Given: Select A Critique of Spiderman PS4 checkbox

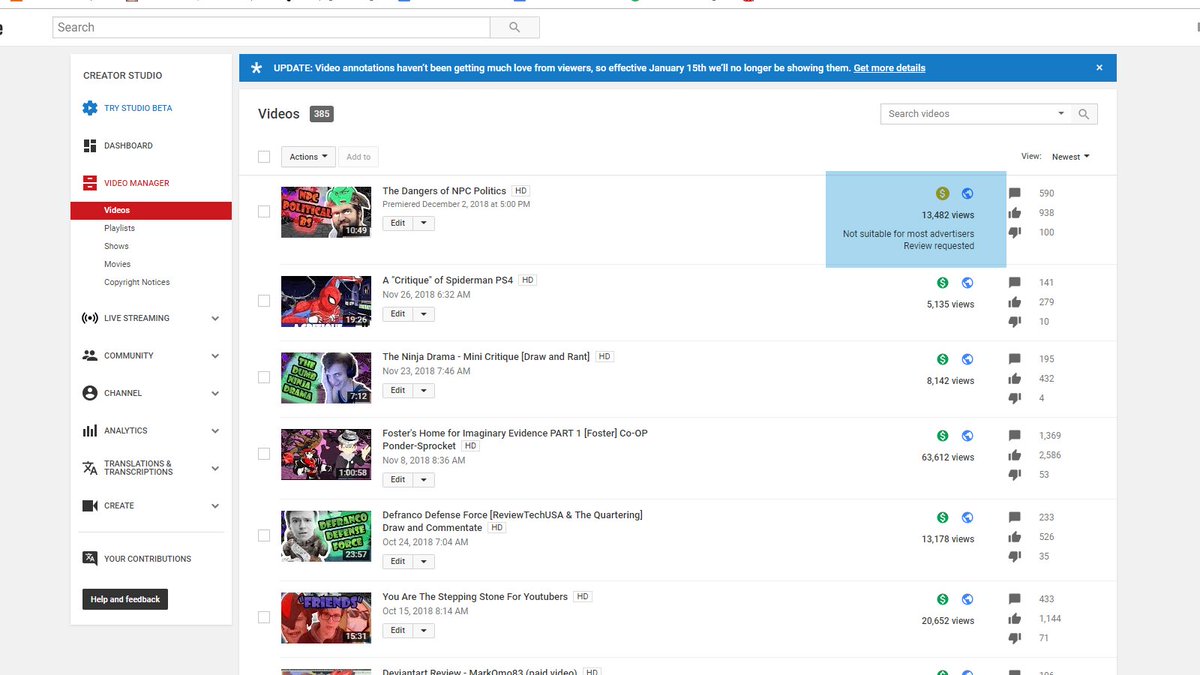Looking at the screenshot, I should pyautogui.click(x=264, y=300).
